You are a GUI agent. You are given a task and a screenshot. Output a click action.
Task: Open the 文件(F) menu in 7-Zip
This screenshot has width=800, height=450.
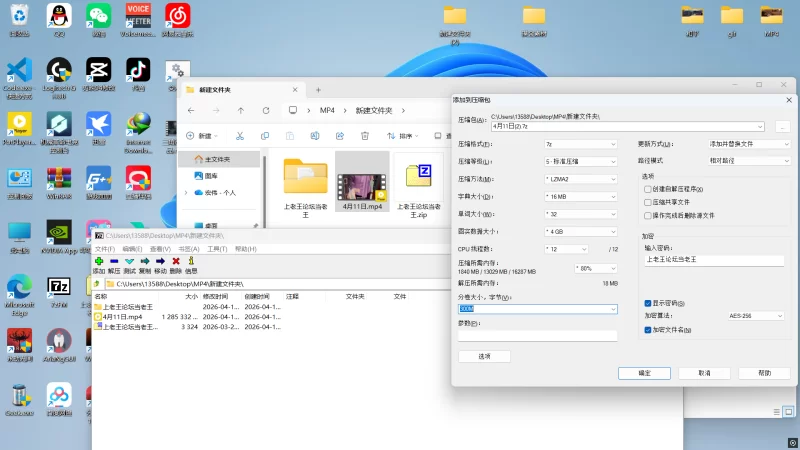click(102, 249)
